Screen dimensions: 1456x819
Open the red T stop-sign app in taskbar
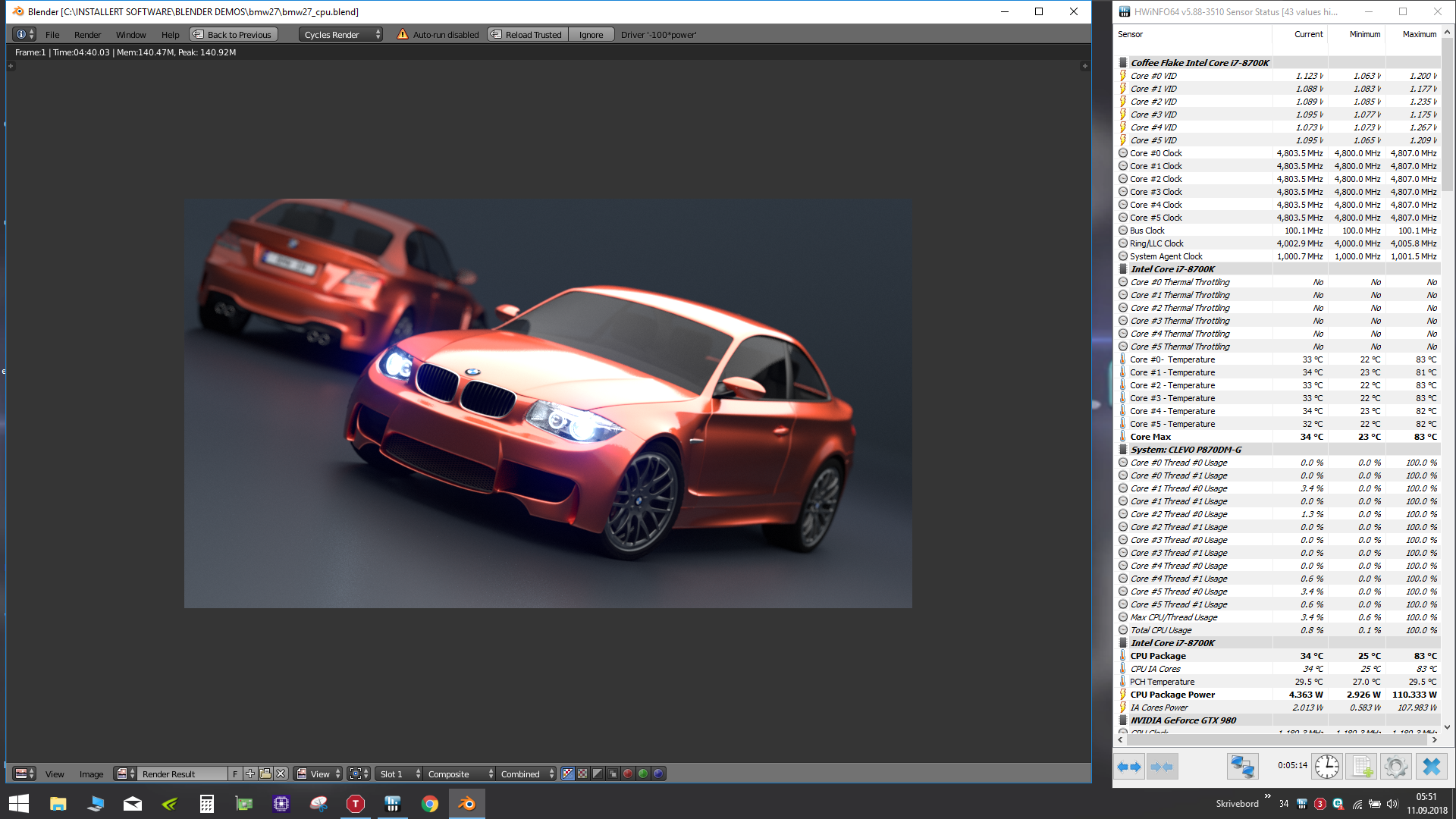(355, 804)
